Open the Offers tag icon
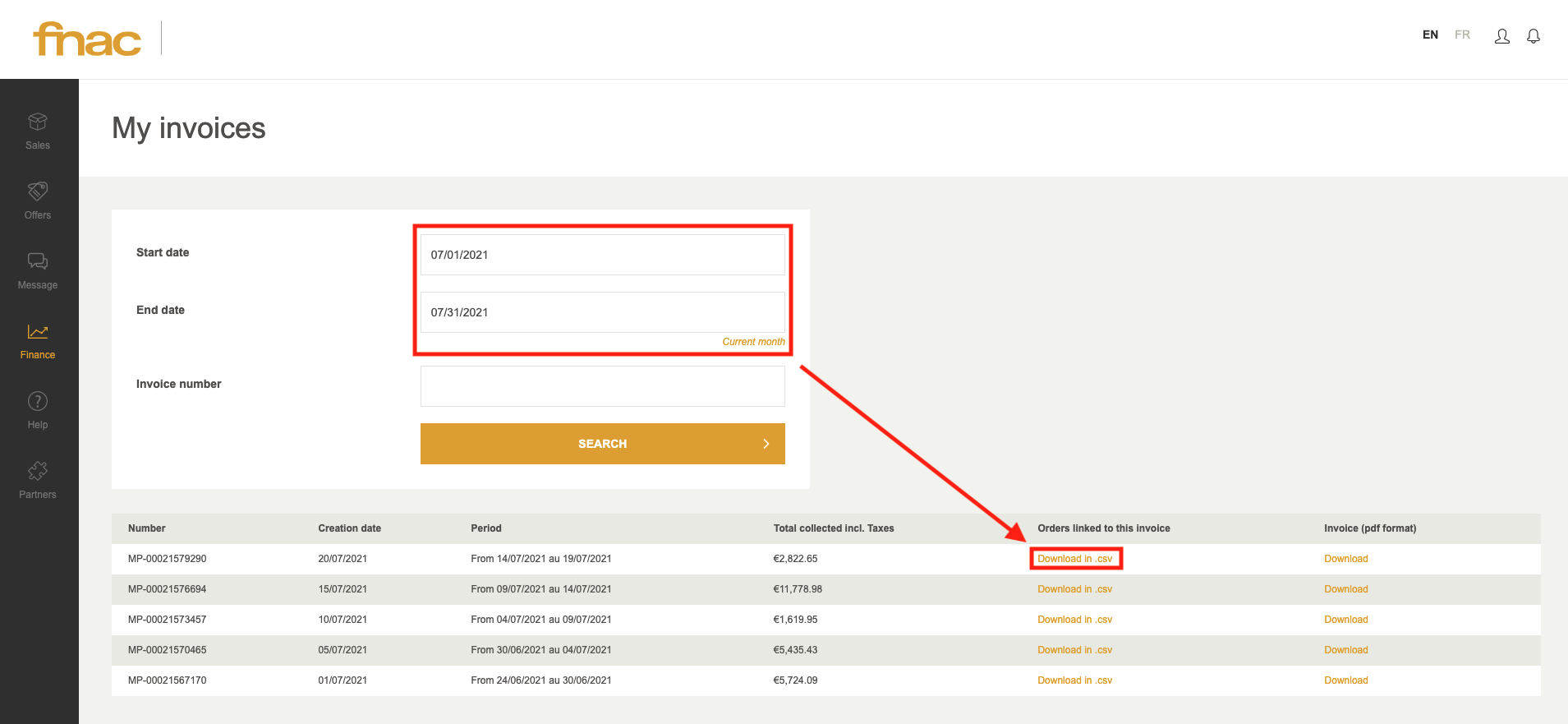The width and height of the screenshot is (1568, 724). click(x=38, y=191)
